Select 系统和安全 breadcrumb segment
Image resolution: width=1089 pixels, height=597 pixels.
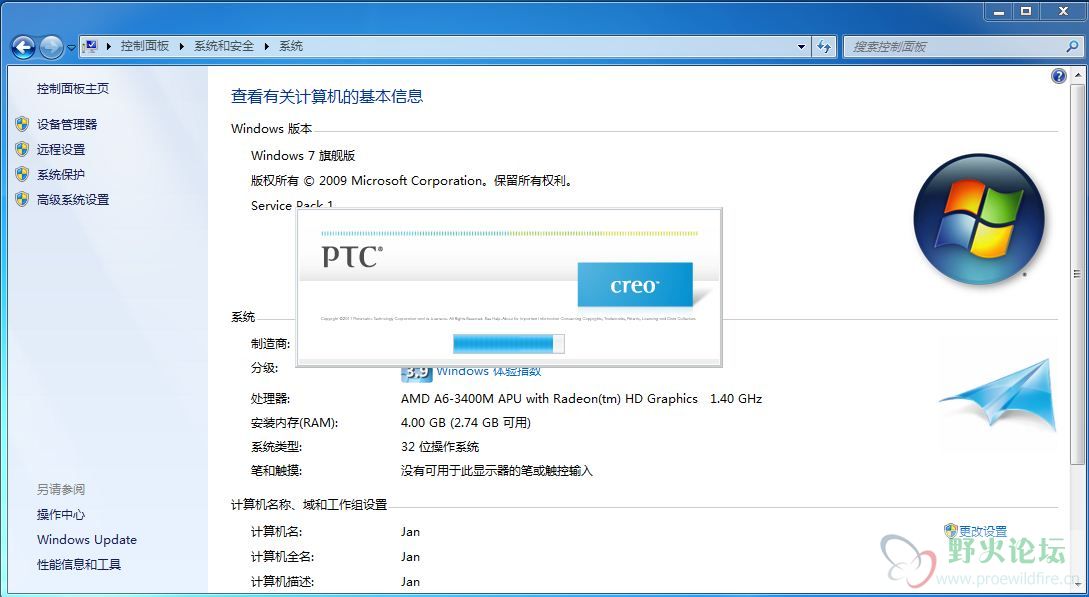[224, 46]
